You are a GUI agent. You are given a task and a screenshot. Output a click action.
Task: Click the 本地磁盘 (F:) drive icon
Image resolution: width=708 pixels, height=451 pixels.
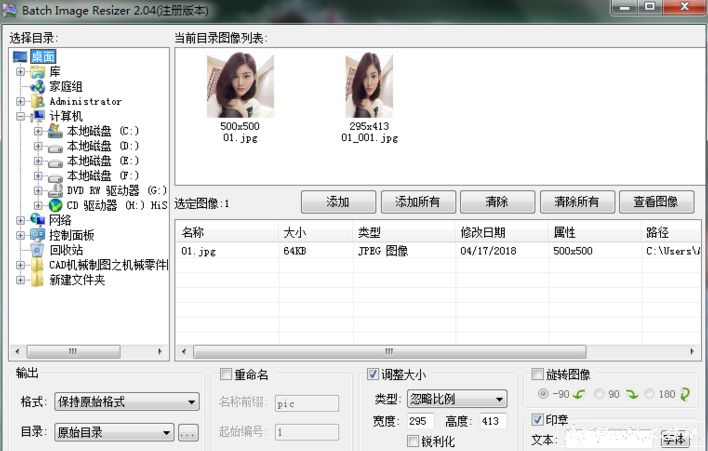(x=55, y=177)
